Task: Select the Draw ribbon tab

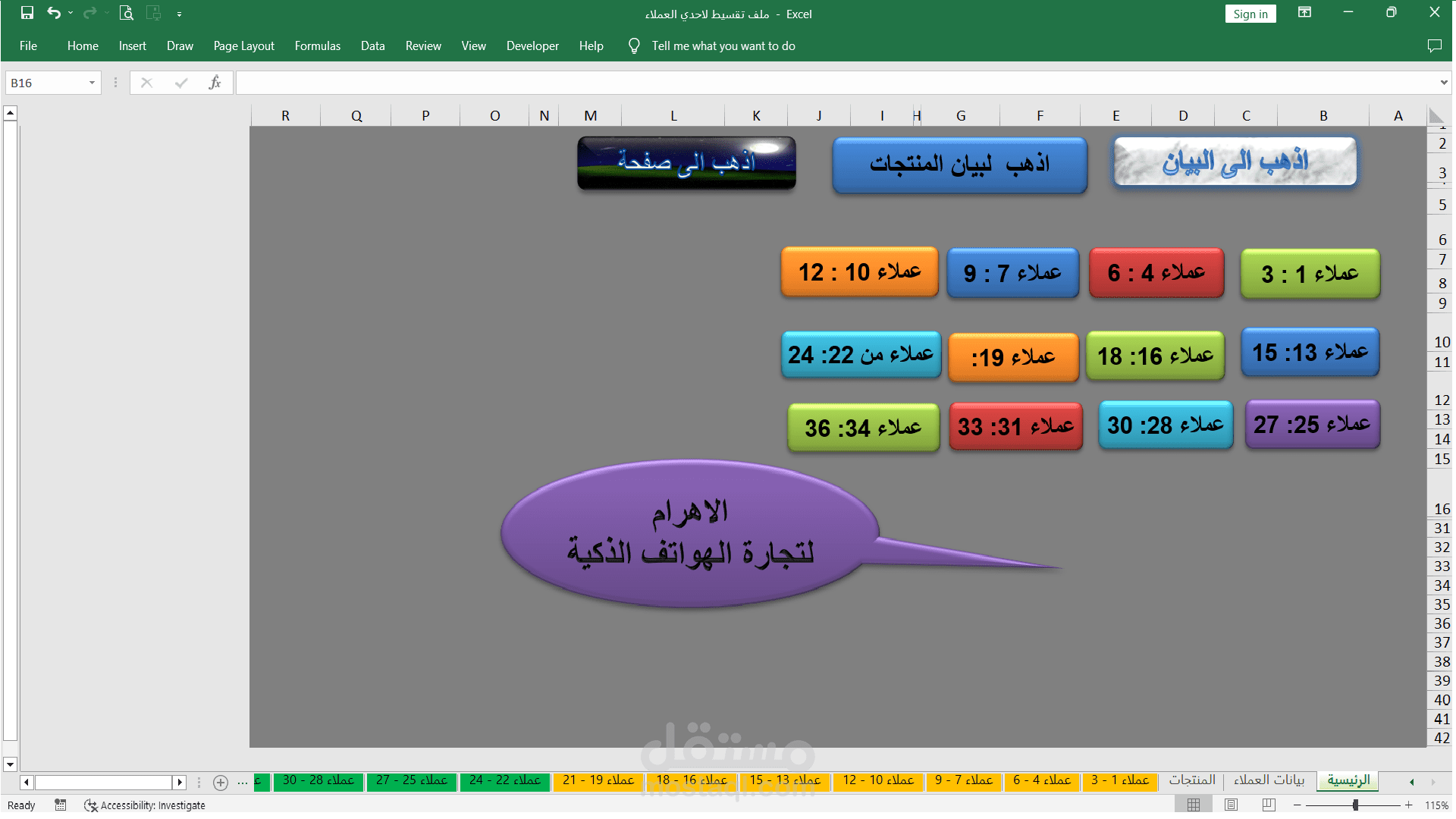Action: click(x=180, y=46)
